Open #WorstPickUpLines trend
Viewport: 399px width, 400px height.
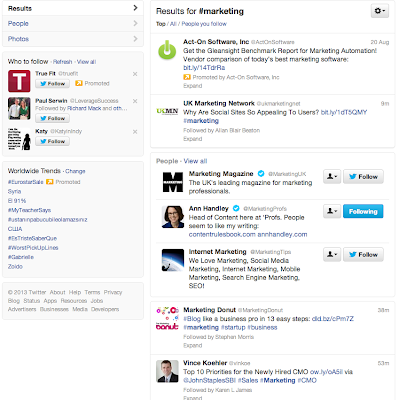pos(33,248)
